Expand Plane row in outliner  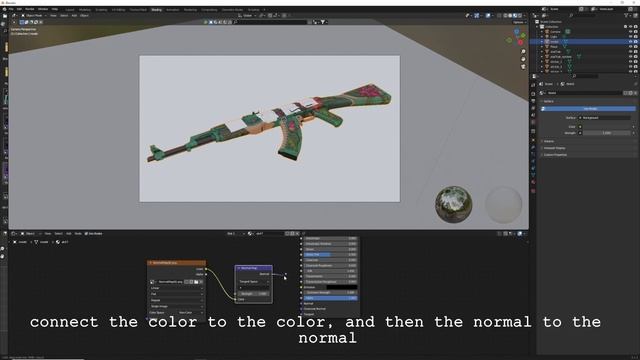(542, 47)
